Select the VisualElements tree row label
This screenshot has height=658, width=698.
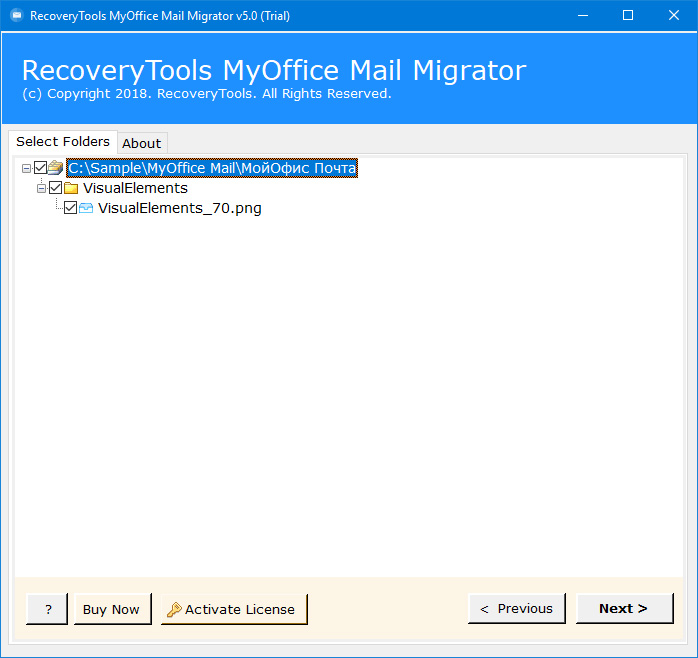(x=135, y=188)
